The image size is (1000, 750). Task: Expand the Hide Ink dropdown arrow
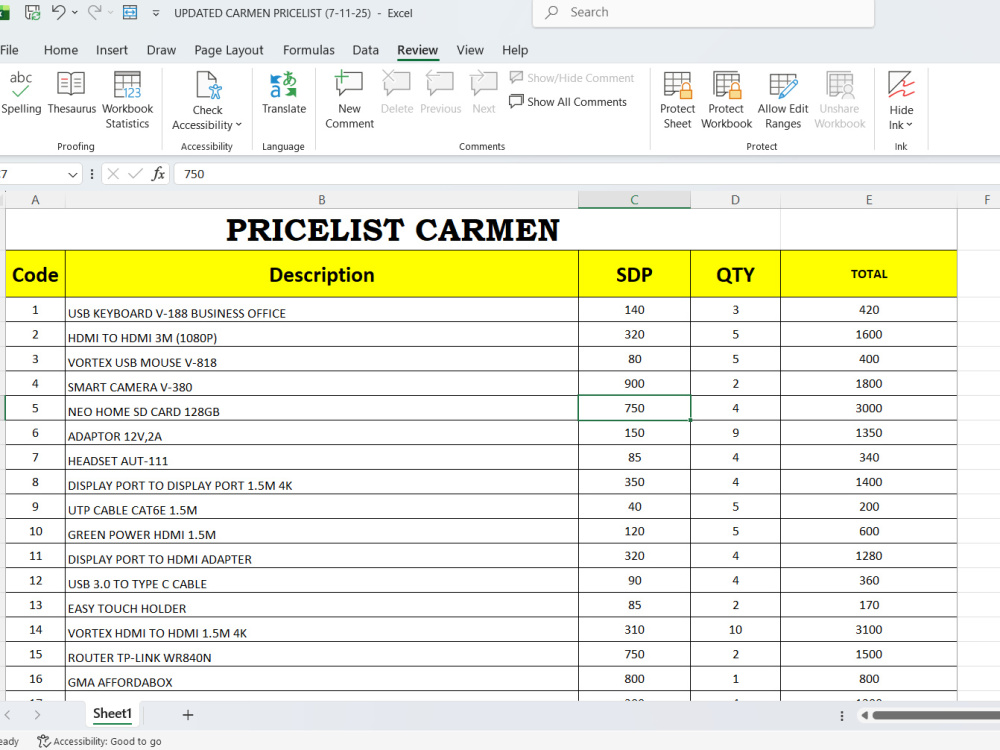(909, 125)
